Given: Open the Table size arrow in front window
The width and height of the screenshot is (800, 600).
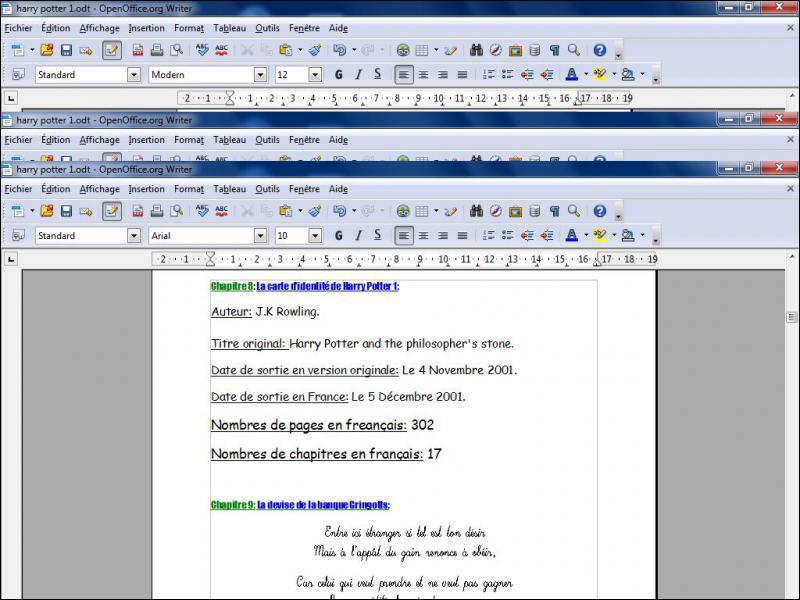Looking at the screenshot, I should coord(436,211).
